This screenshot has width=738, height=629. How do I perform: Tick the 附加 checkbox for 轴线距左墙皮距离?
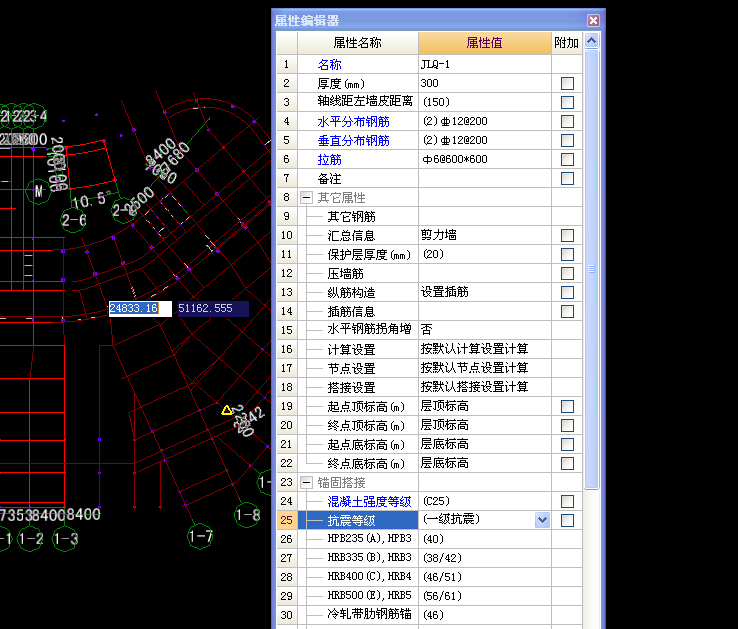567,102
